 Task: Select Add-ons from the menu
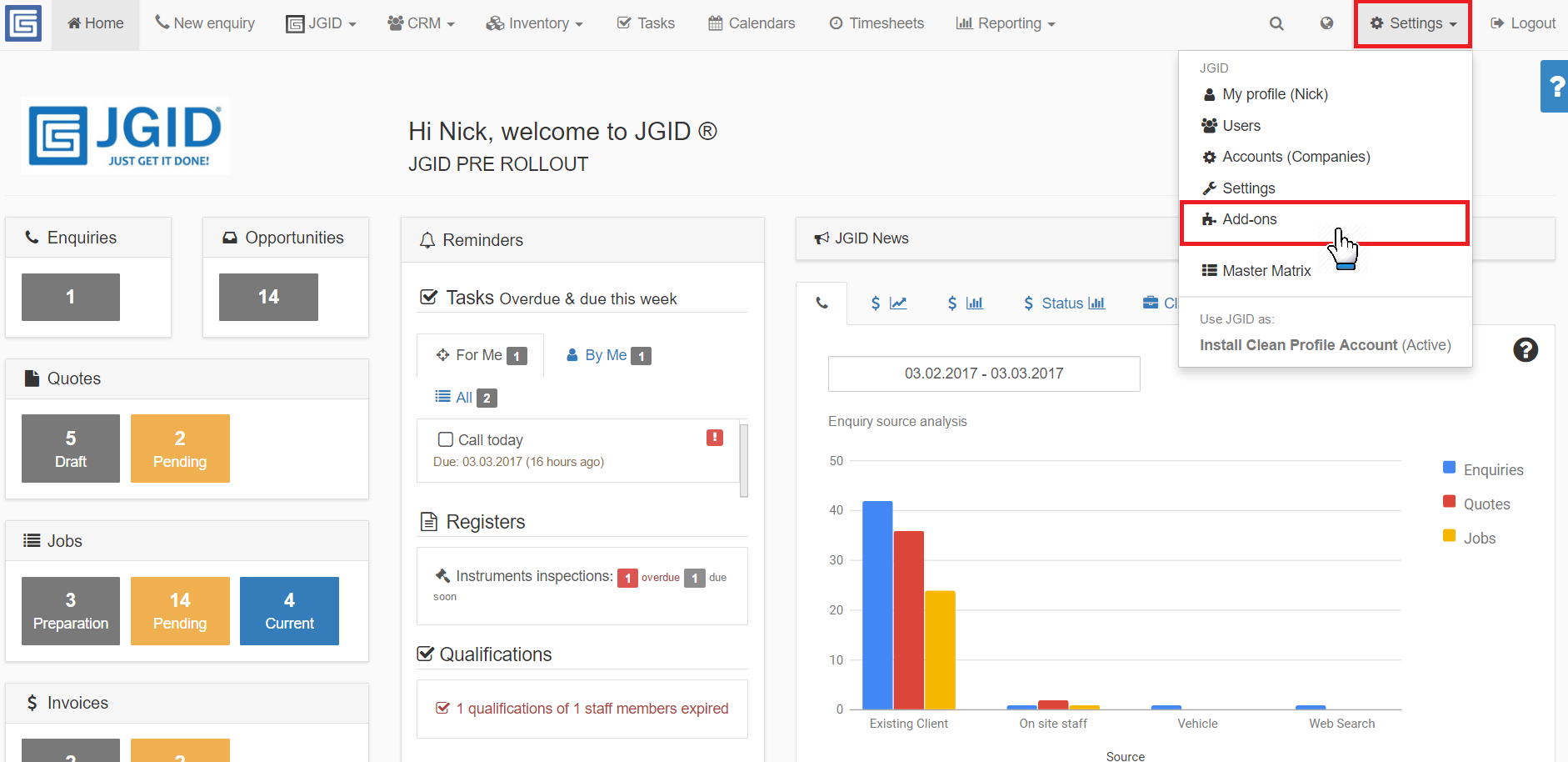(1325, 219)
